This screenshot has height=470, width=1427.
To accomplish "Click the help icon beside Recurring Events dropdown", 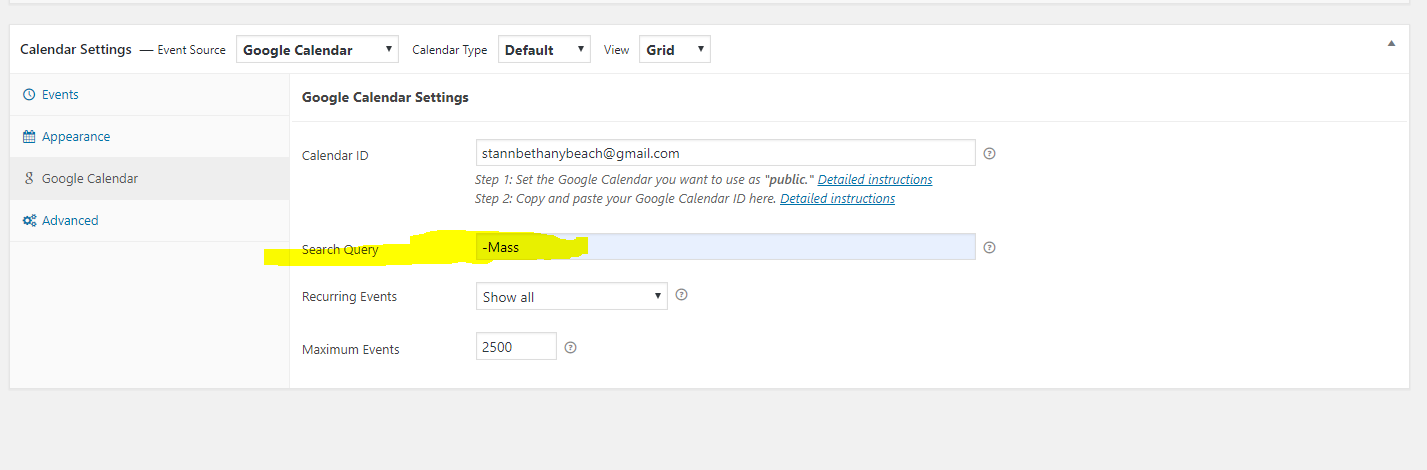I will tap(682, 295).
